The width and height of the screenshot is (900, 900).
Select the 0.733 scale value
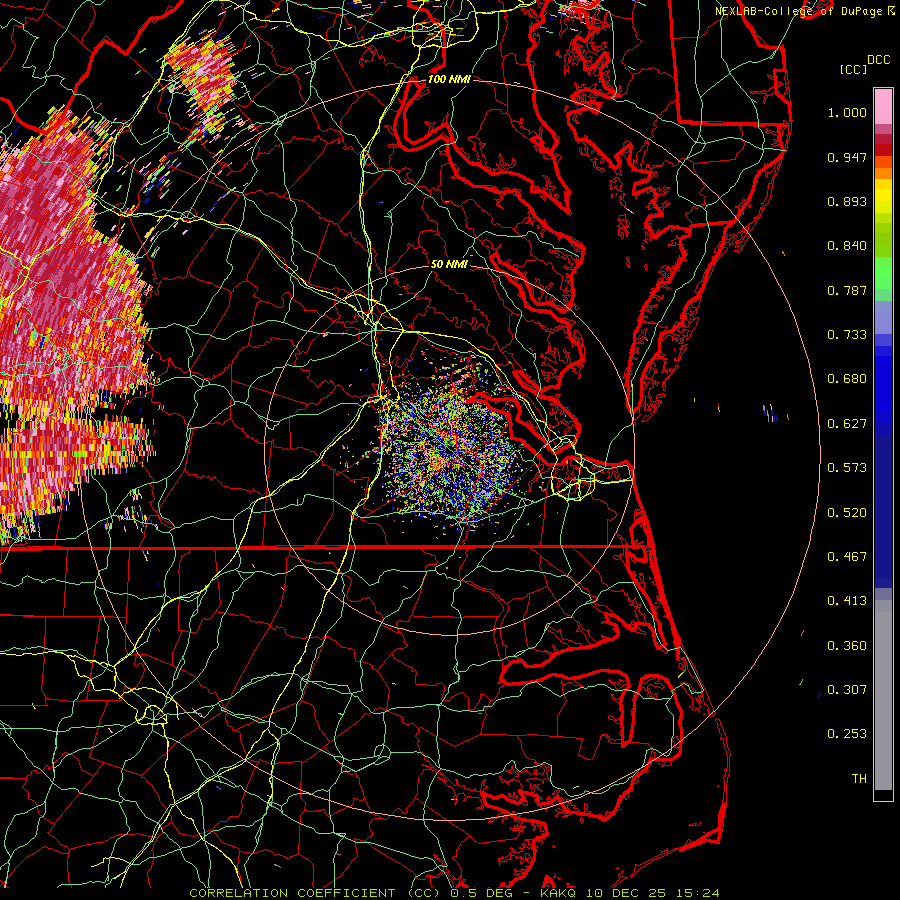coord(847,335)
